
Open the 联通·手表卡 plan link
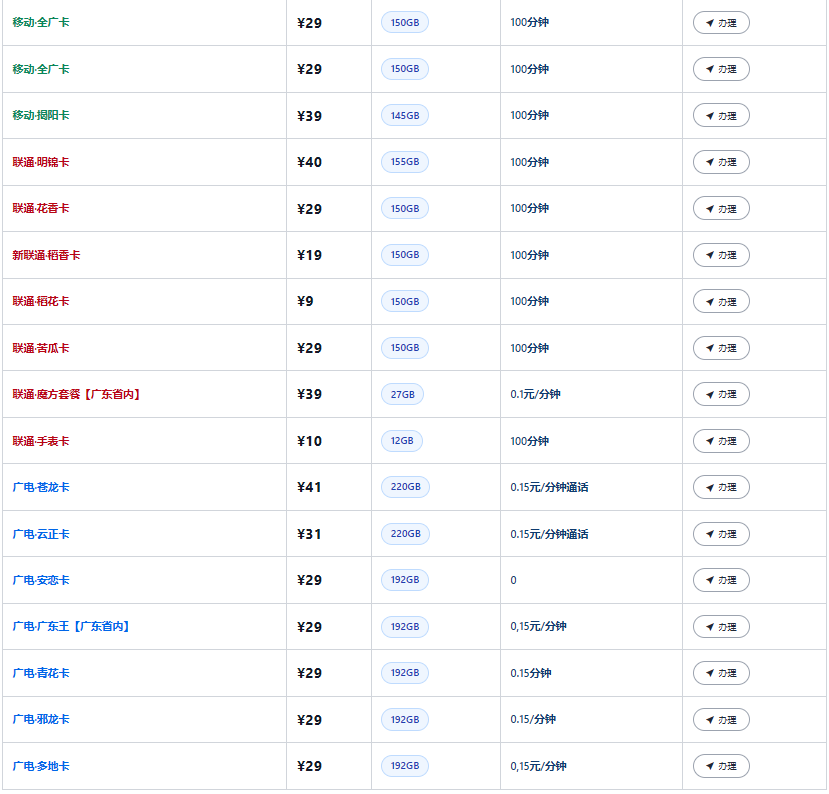click(41, 441)
